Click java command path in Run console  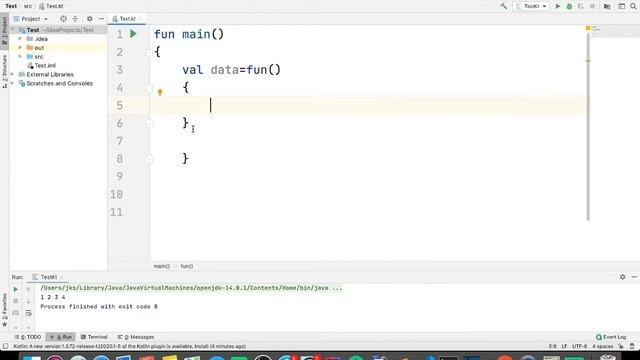(x=191, y=288)
